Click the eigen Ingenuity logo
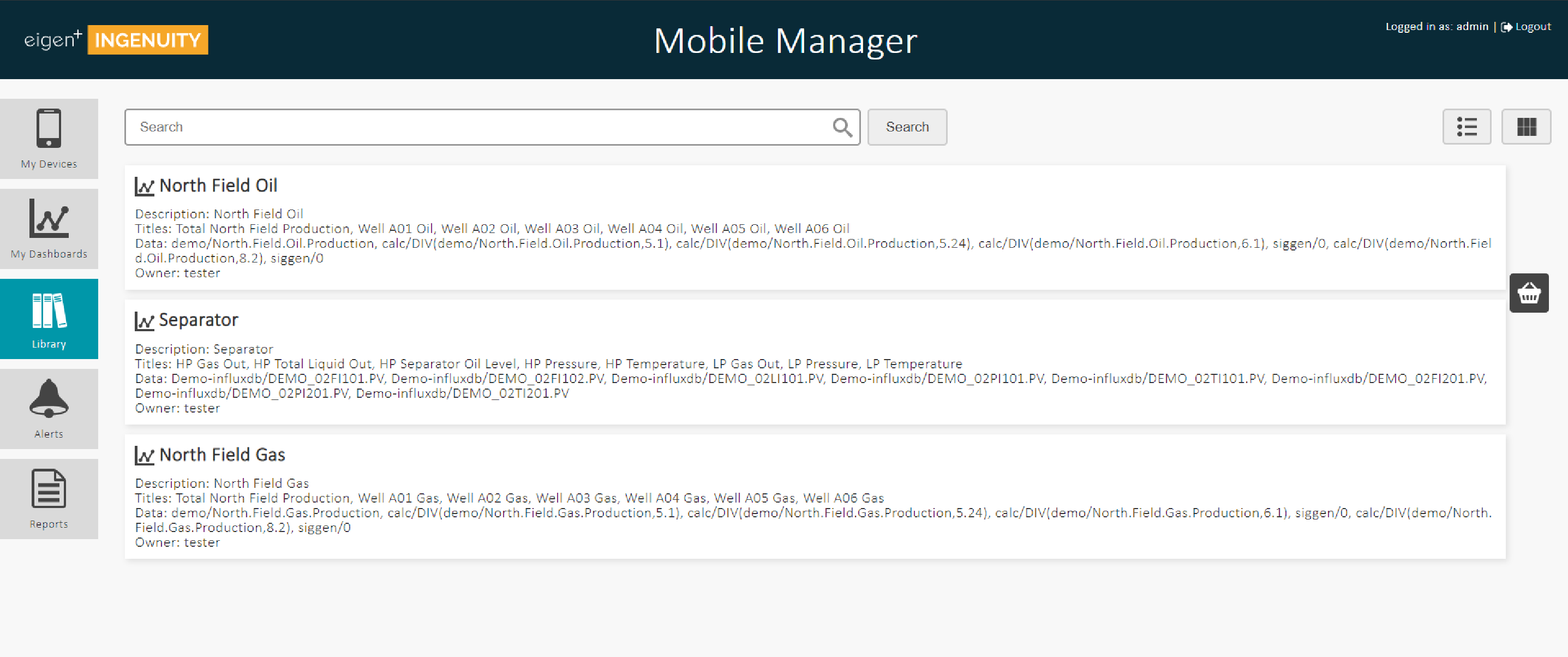Image resolution: width=1568 pixels, height=657 pixels. click(116, 40)
